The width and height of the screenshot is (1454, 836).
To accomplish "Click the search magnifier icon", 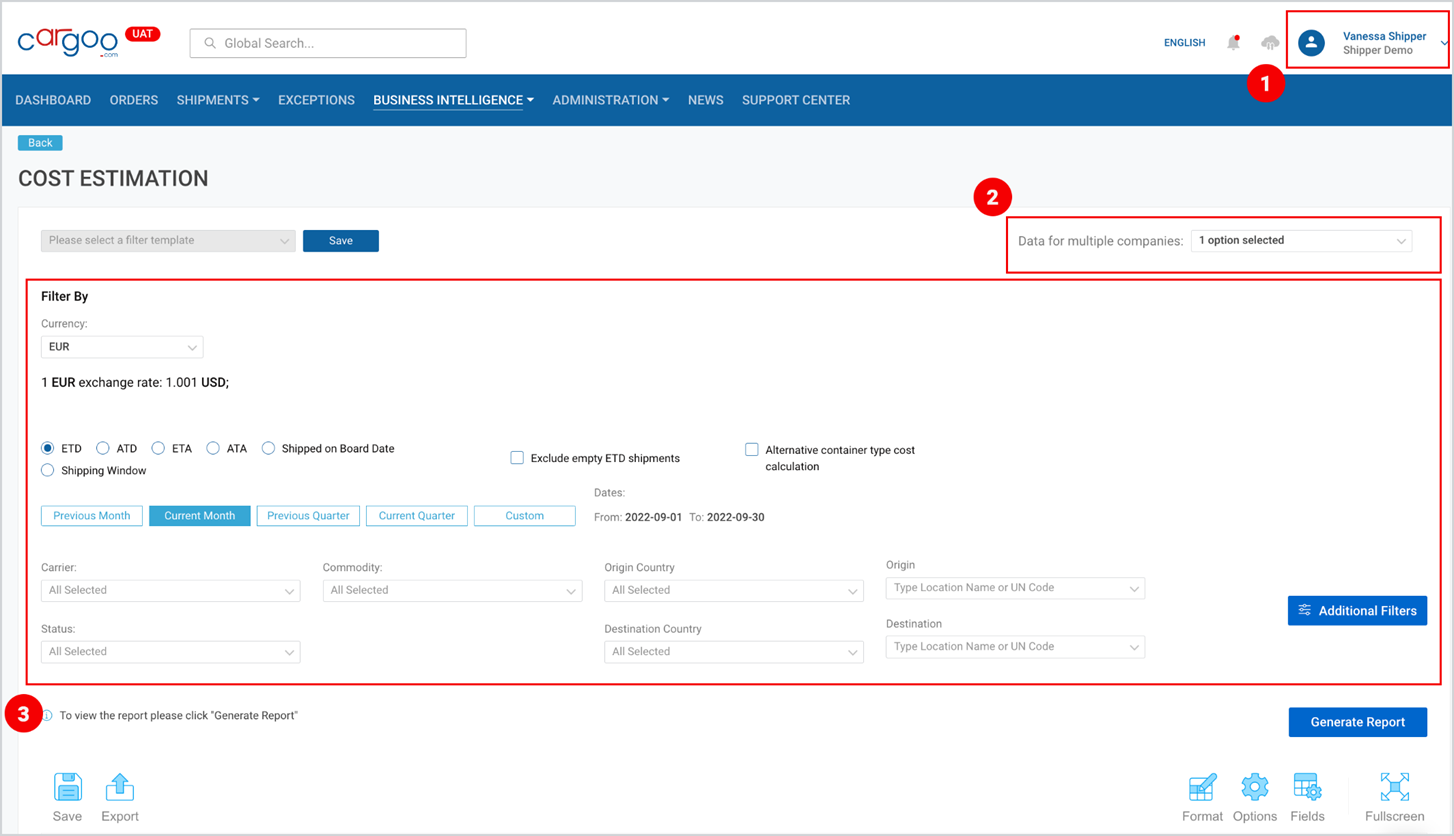I will 210,43.
